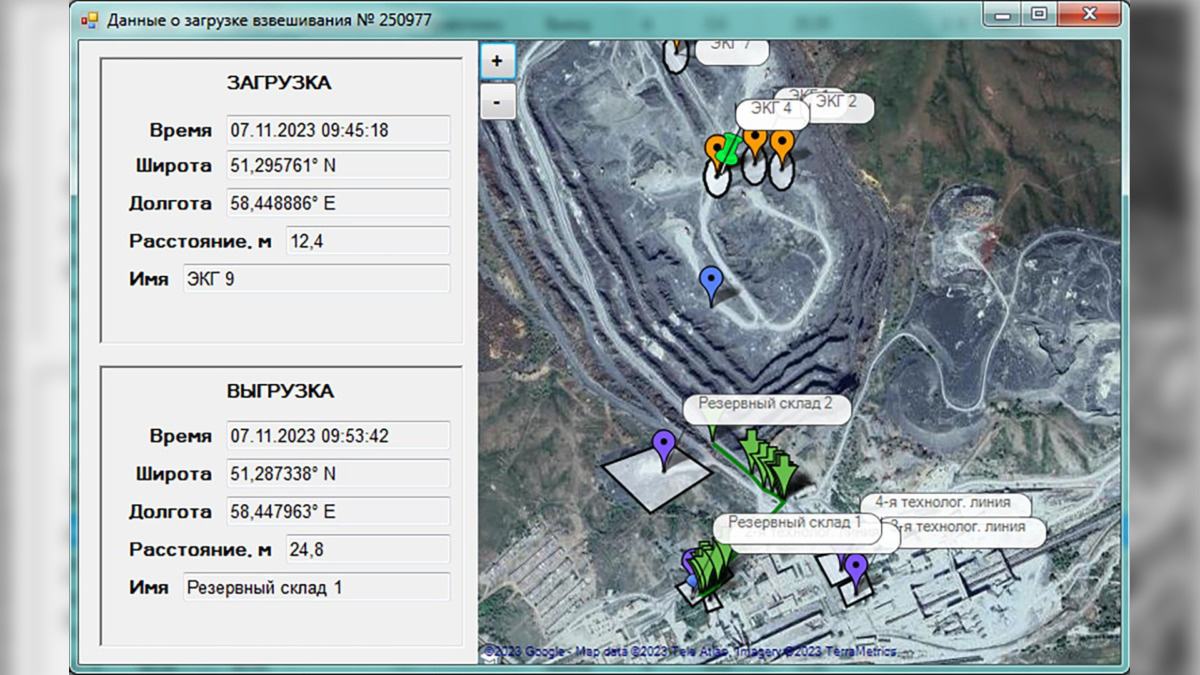
Task: Select the unloading distance field 24,8
Action: 367,549
